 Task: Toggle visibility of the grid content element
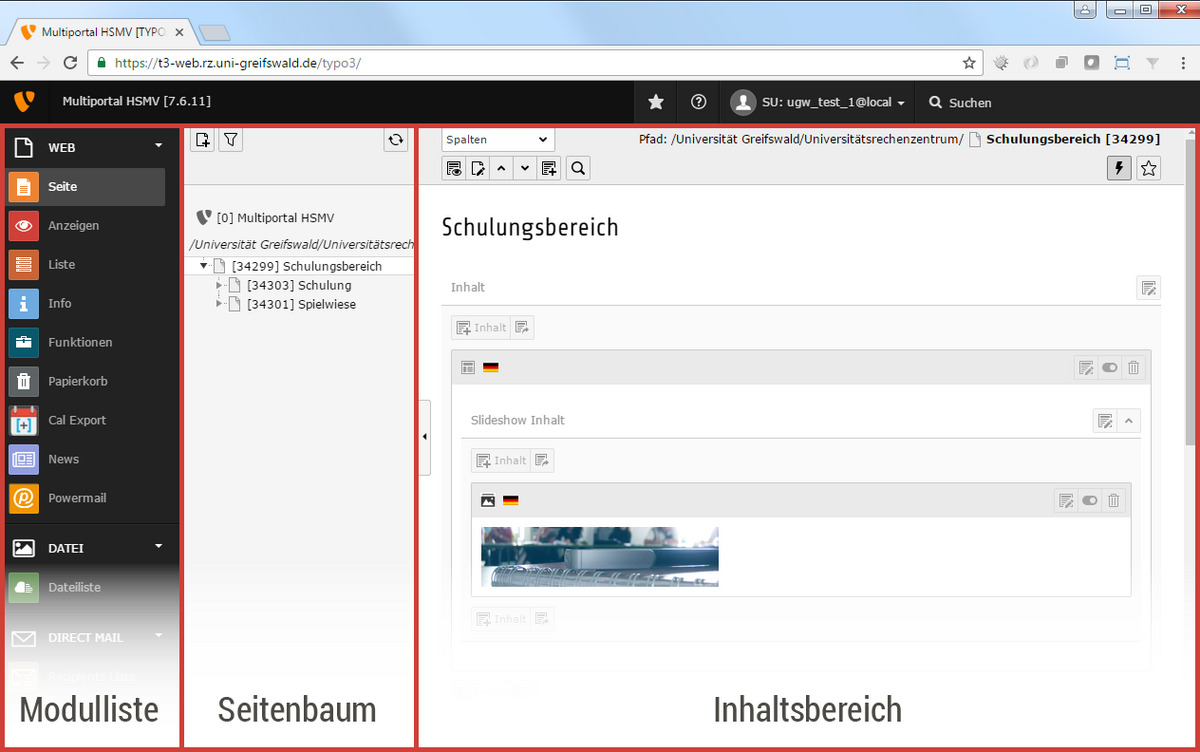(x=1110, y=368)
